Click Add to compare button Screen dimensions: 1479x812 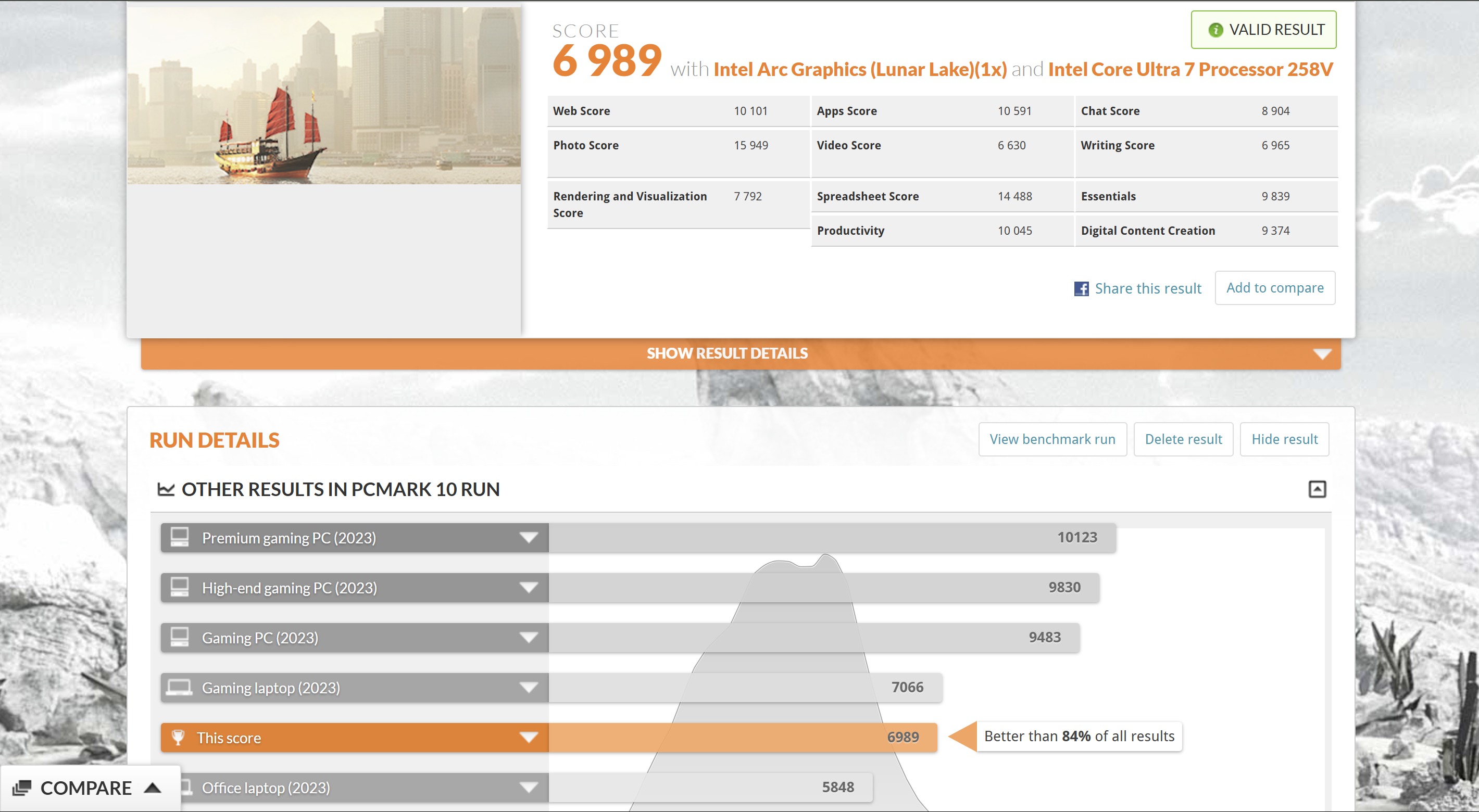(x=1275, y=288)
